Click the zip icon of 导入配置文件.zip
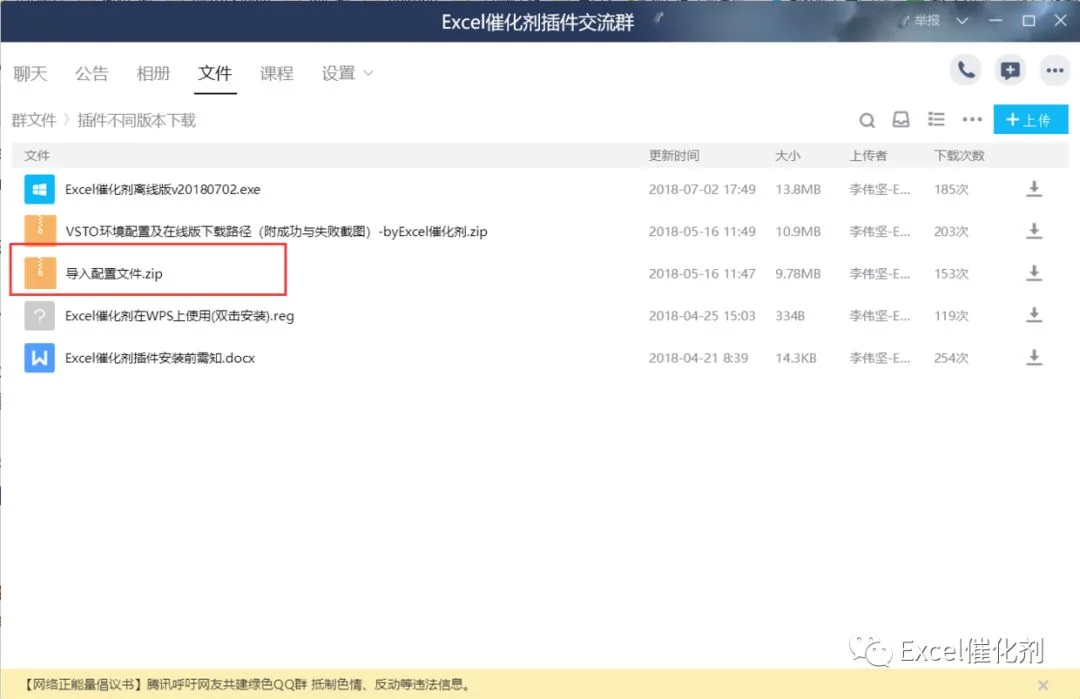 point(39,273)
